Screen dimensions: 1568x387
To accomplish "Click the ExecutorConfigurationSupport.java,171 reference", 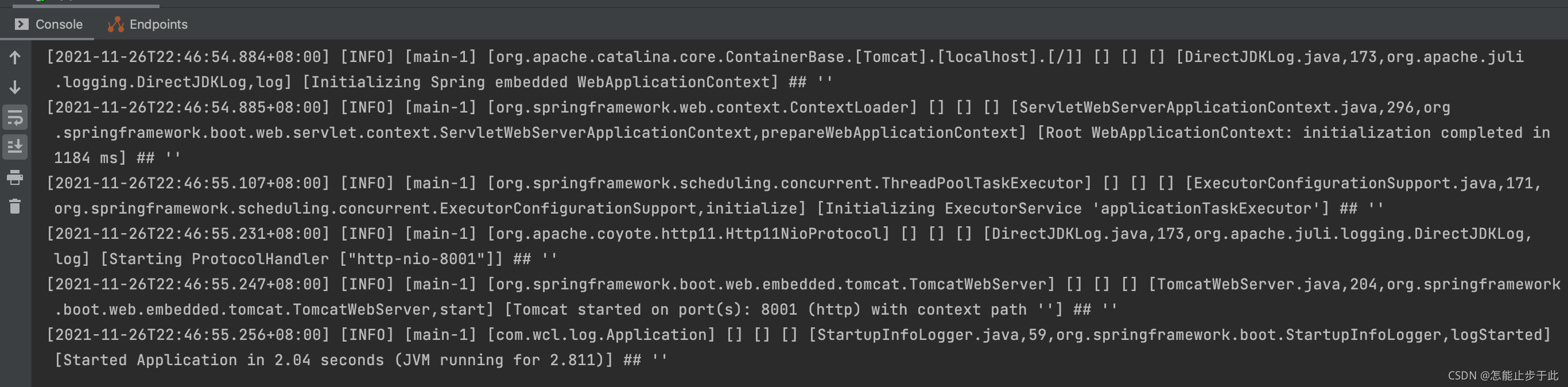I will (x=1364, y=183).
